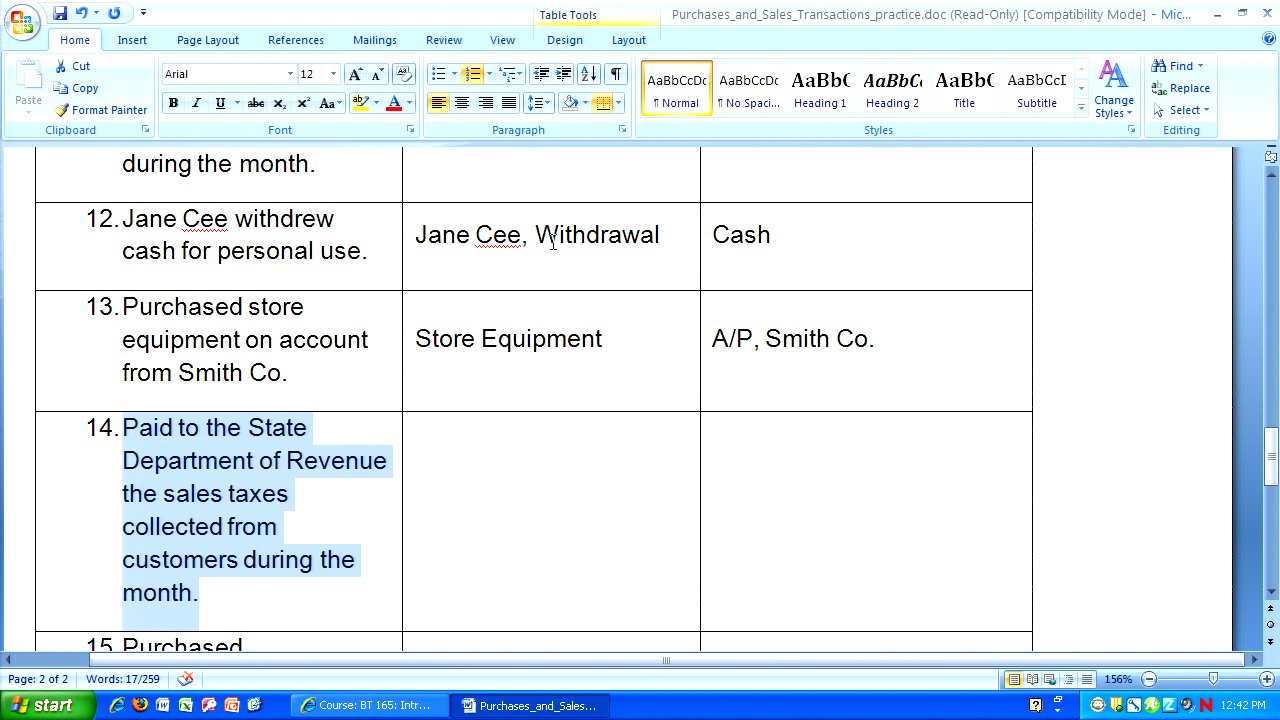1280x720 pixels.
Task: Apply the Heading 1 style
Action: (820, 88)
